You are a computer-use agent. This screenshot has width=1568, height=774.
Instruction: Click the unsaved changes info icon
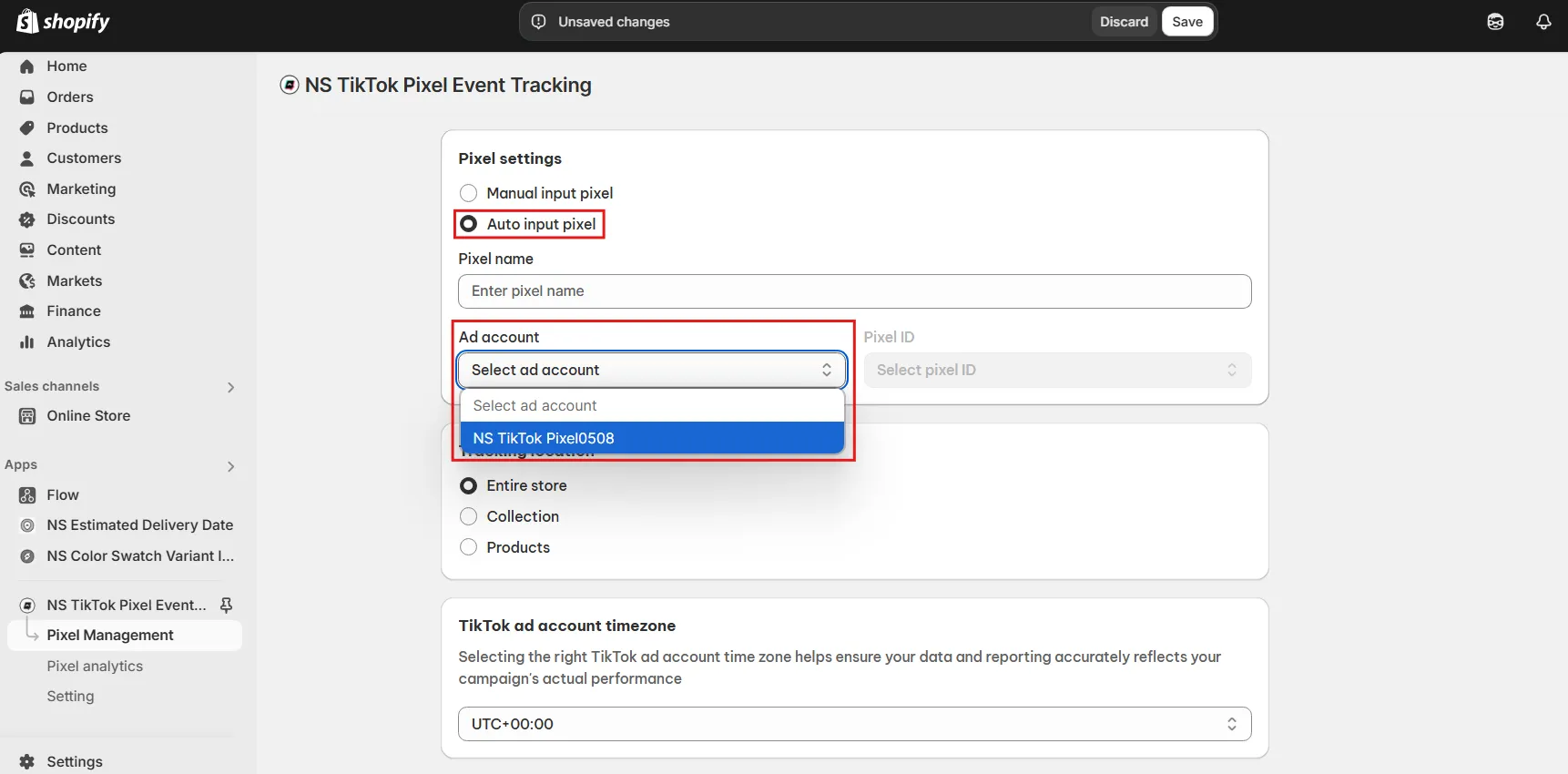click(539, 22)
